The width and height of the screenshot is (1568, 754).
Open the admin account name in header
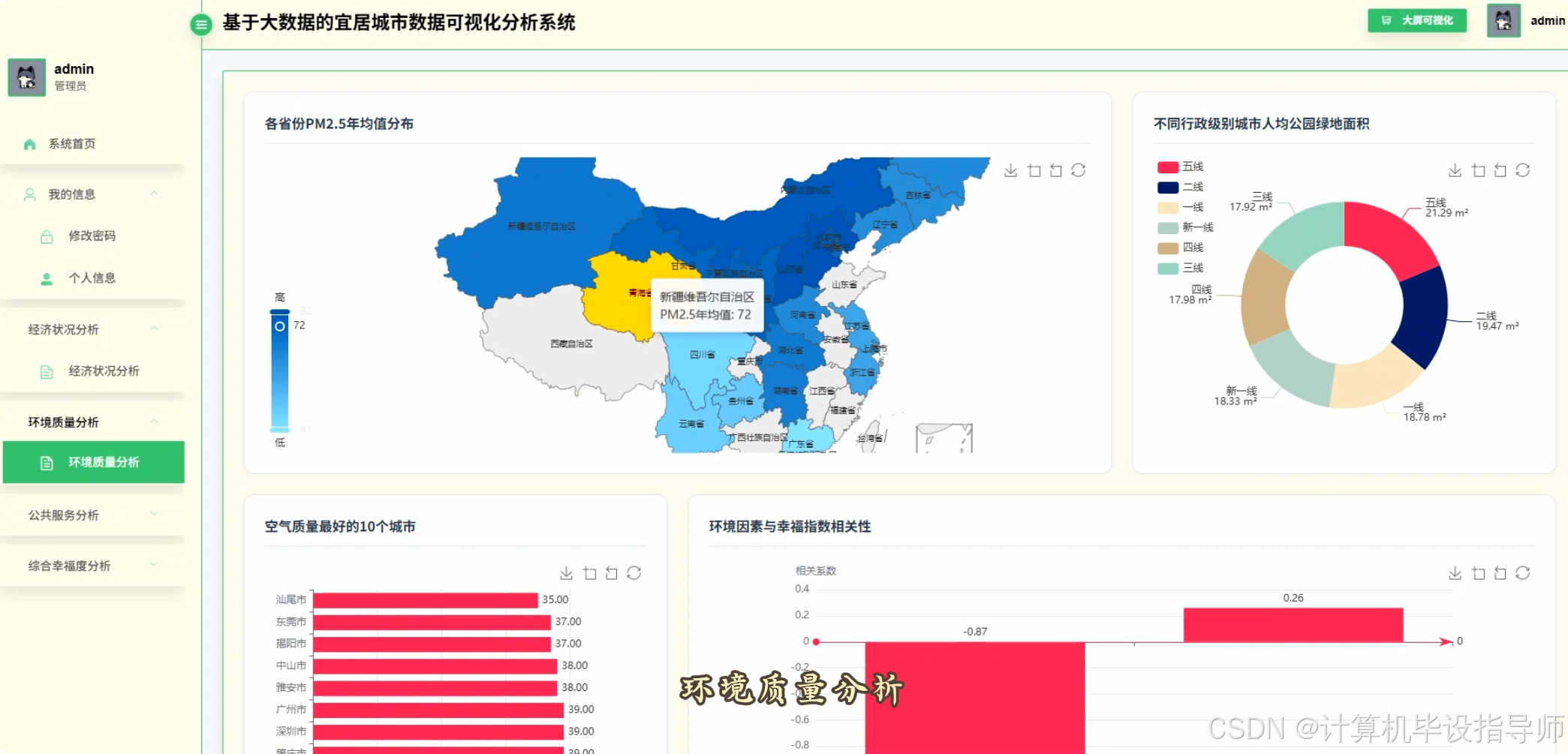[x=1548, y=21]
